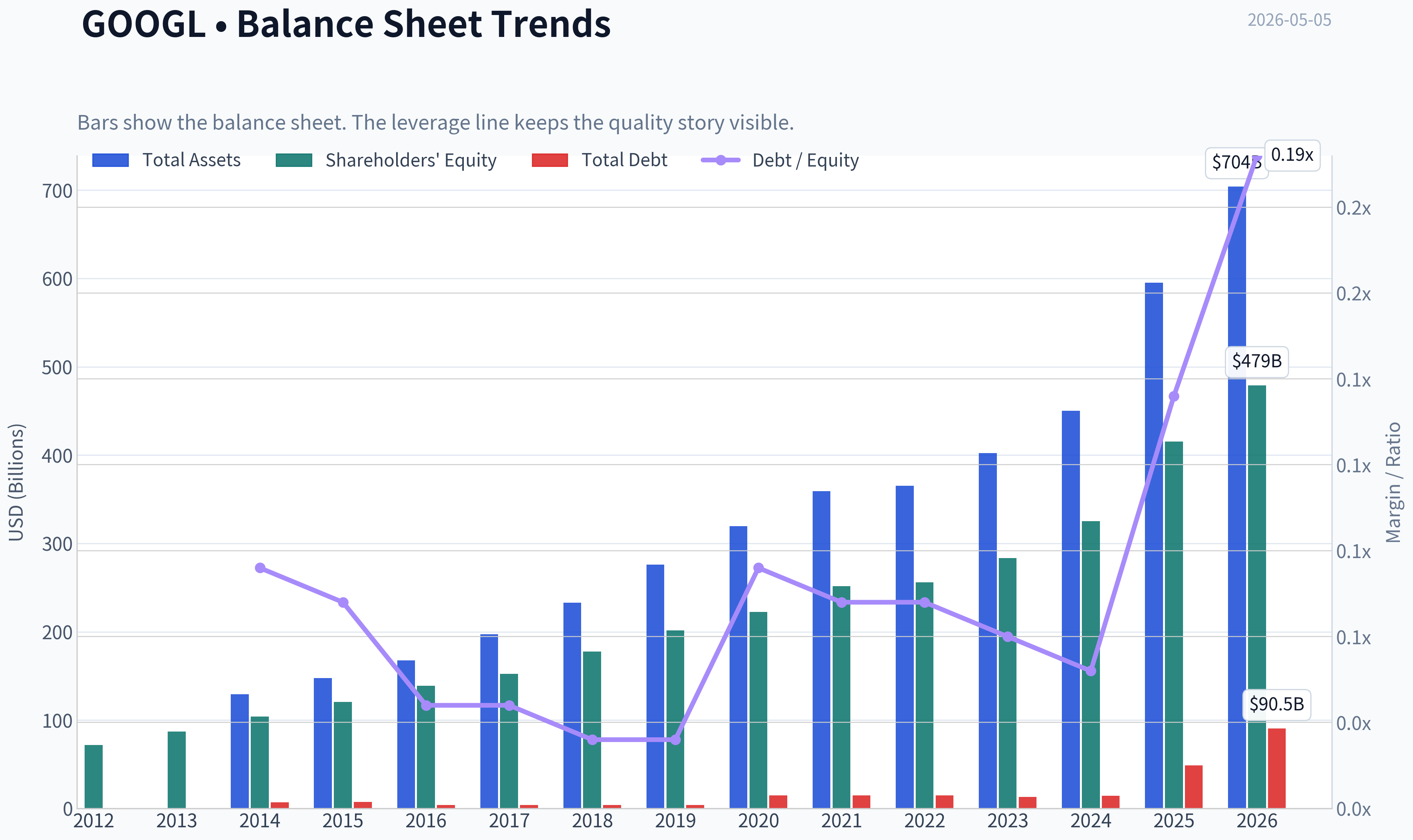Click the 2013 Shareholders' Equity green bar
The image size is (1413, 840).
[177, 770]
